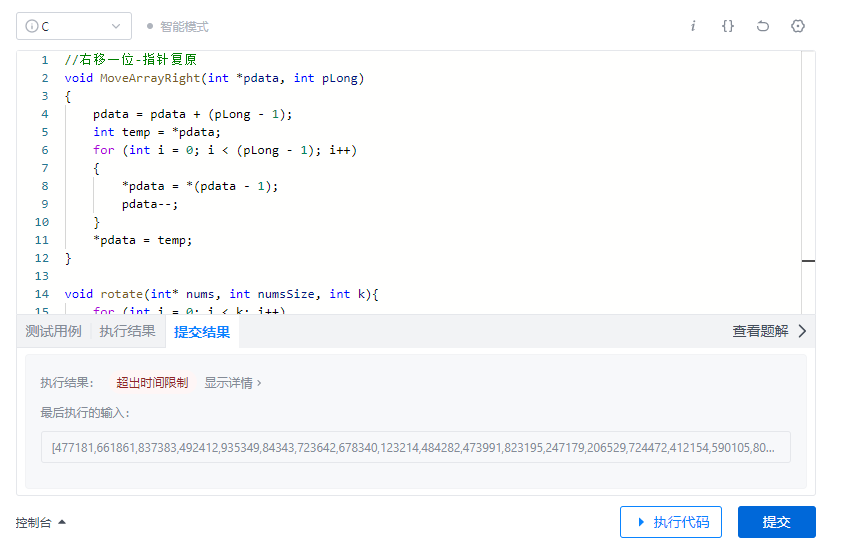Open editor settings gear icon
Image resolution: width=841 pixels, height=556 pixels.
point(798,26)
